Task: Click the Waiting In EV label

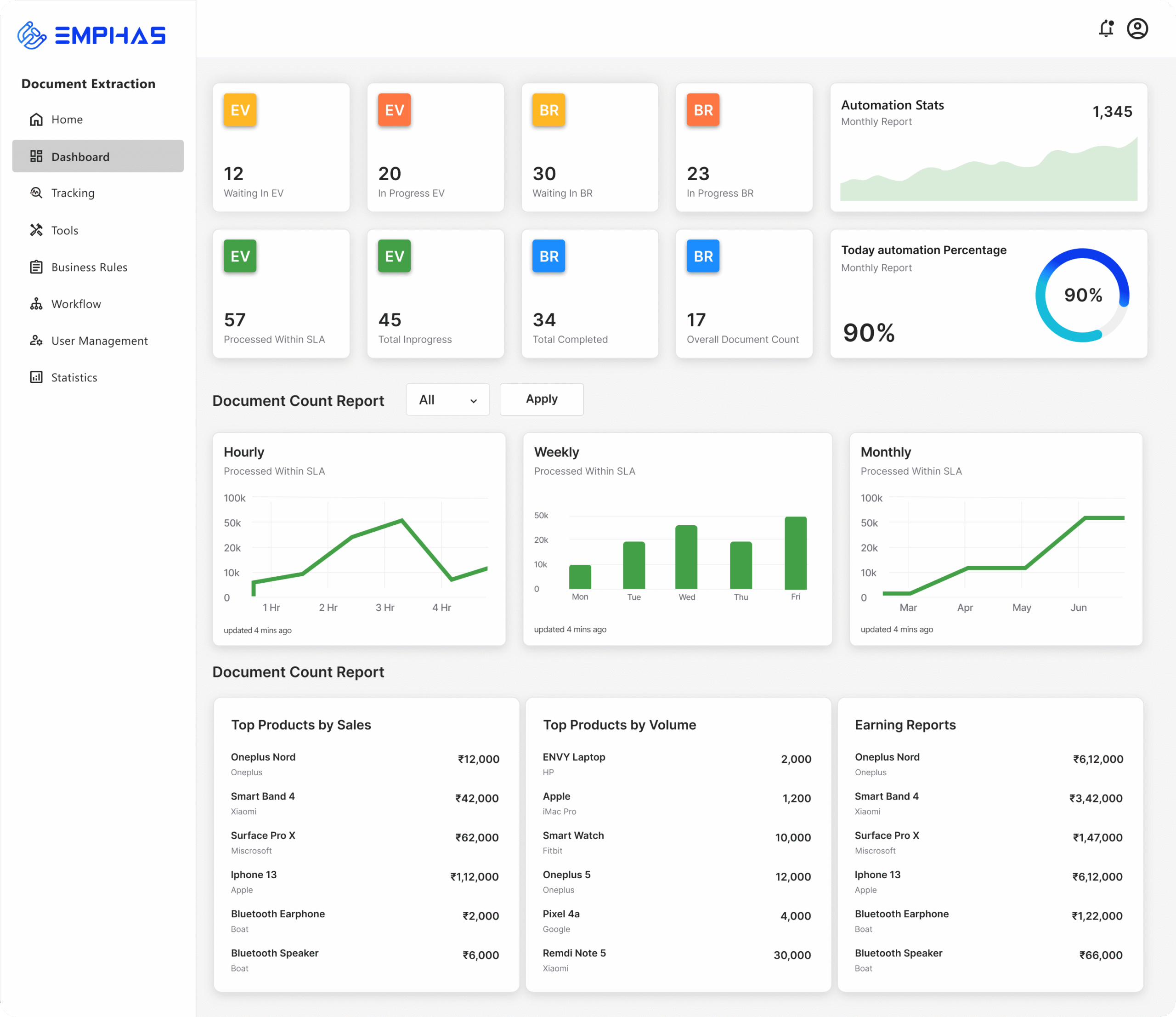Action: (x=253, y=193)
